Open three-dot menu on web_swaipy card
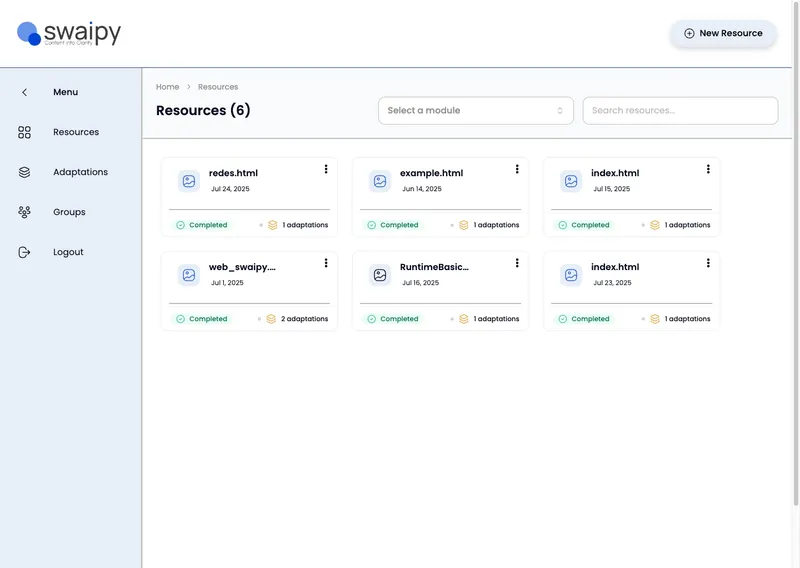The width and height of the screenshot is (800, 568). pos(326,263)
